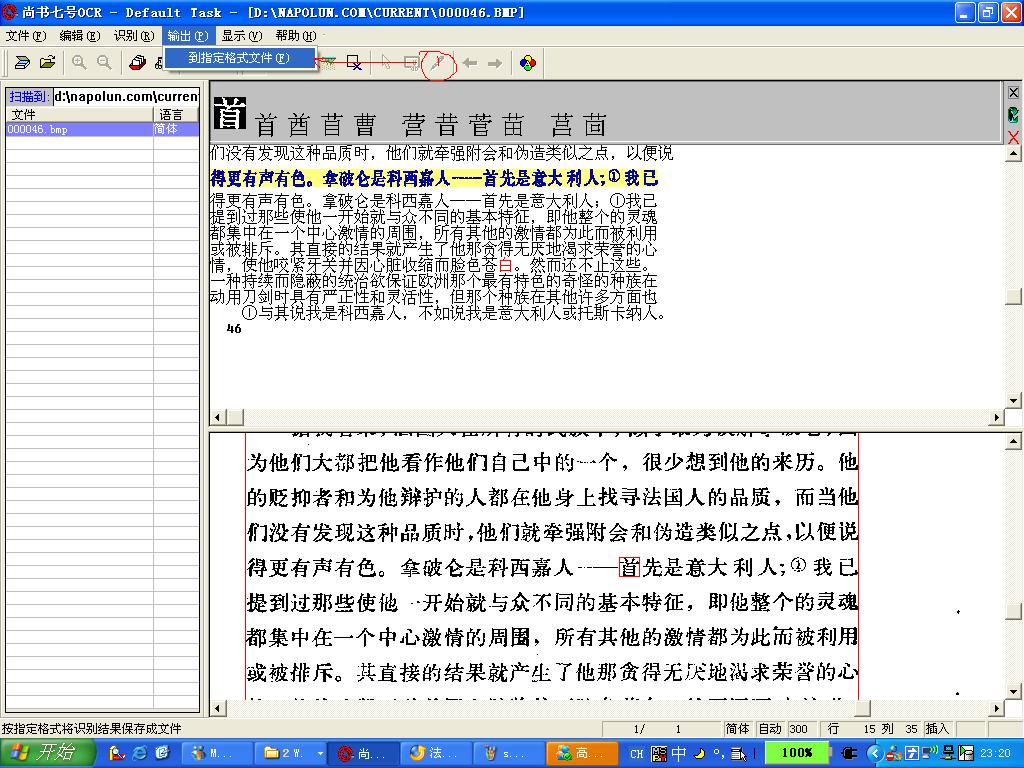Viewport: 1024px width, 768px height.
Task: Click the 尚... OCR taskbar button
Action: [363, 753]
